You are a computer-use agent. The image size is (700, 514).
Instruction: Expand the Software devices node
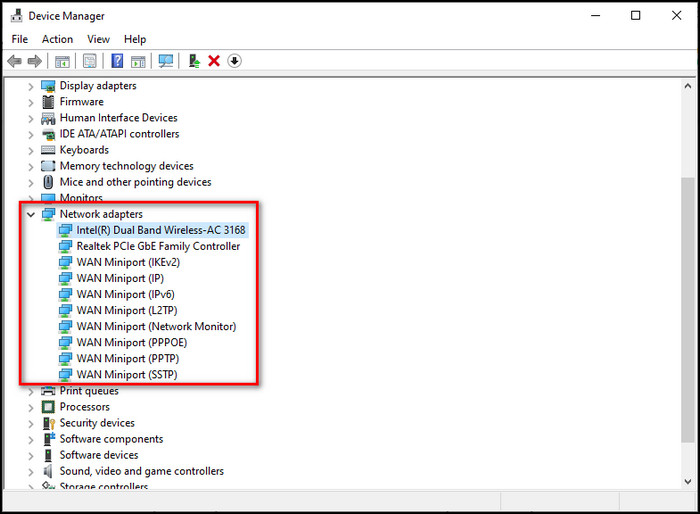30,456
